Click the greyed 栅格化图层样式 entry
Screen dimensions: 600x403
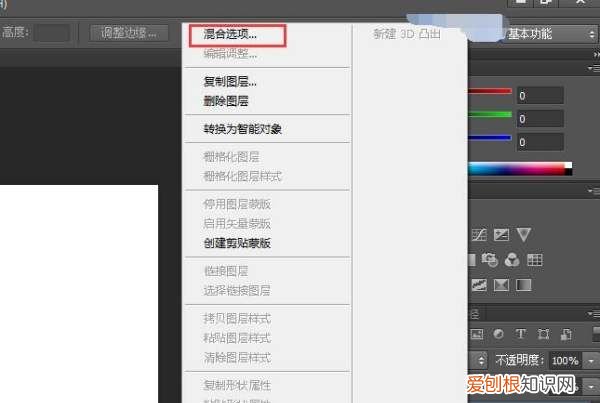coord(243,176)
